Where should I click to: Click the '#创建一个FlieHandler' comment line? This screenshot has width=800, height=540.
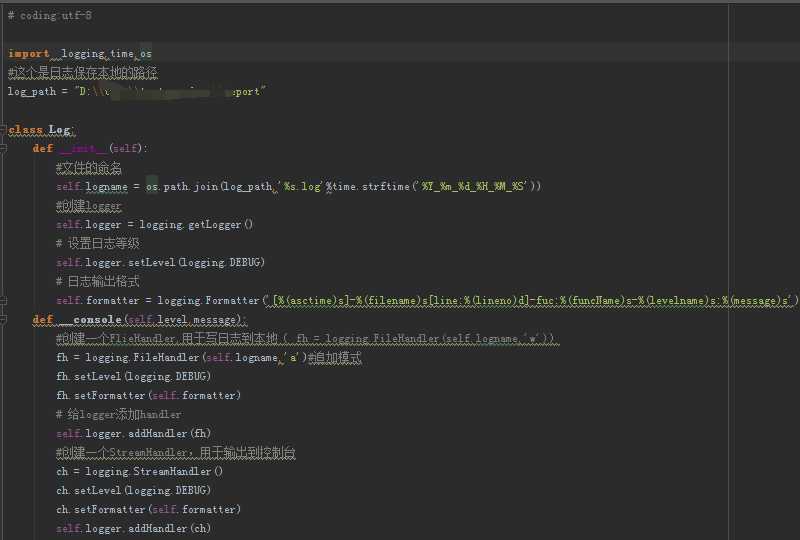click(307, 338)
